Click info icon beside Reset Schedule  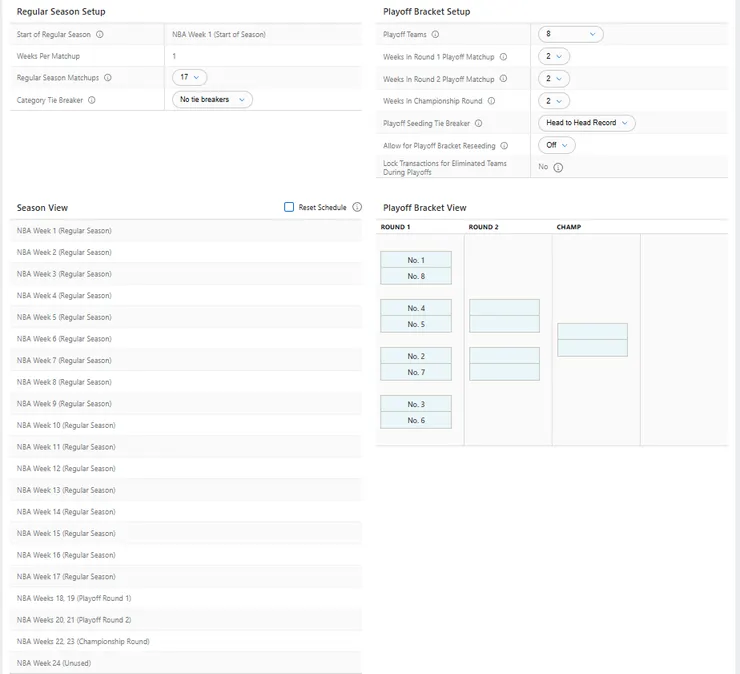pos(357,207)
